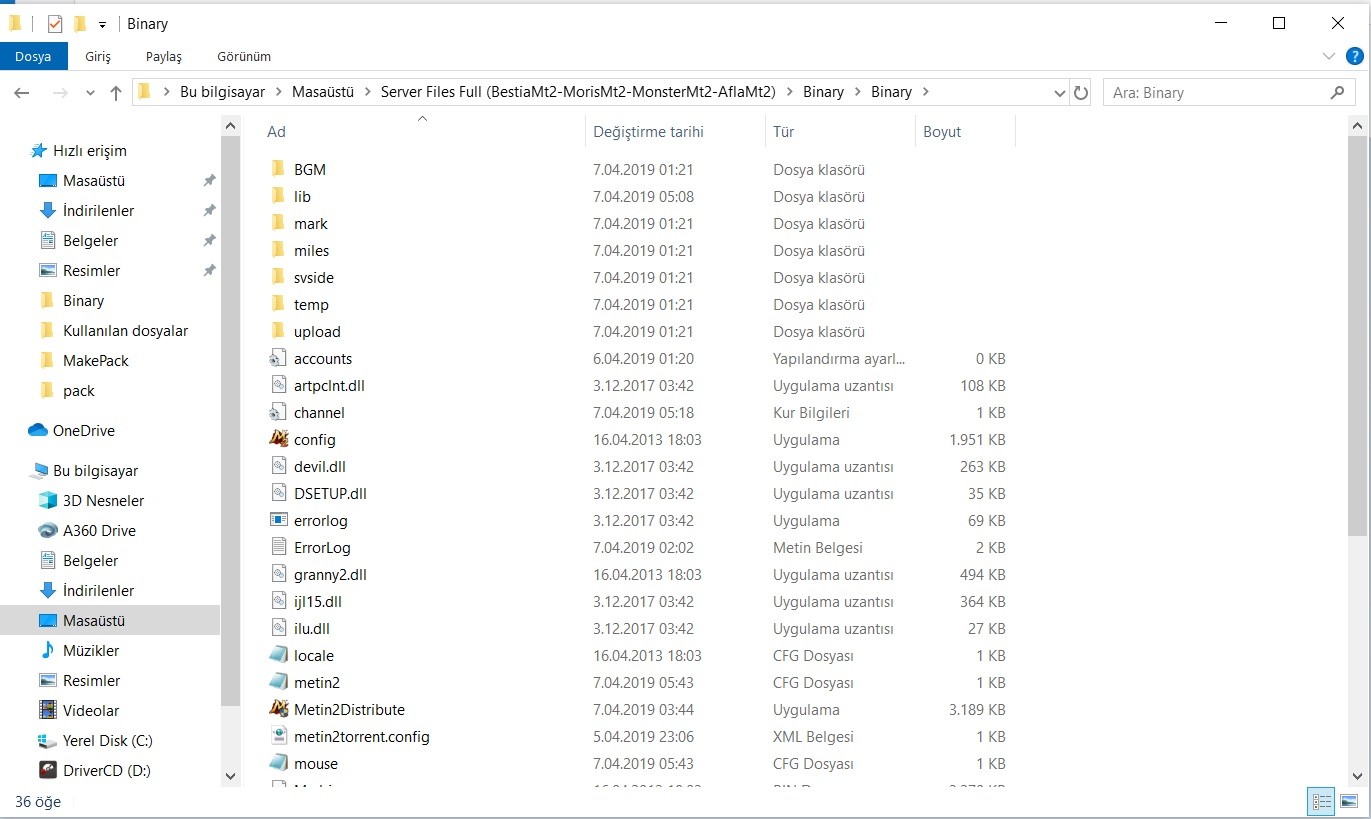Click the Hızlı erişim star icon

pos(38,150)
